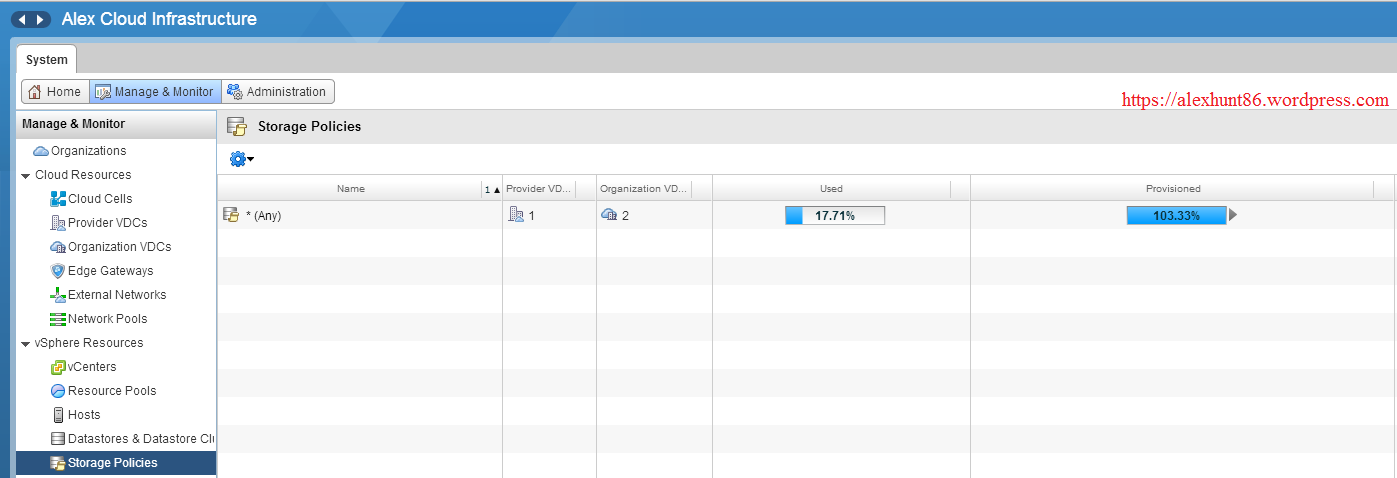Switch to the System tab
The width and height of the screenshot is (1397, 478).
46,59
